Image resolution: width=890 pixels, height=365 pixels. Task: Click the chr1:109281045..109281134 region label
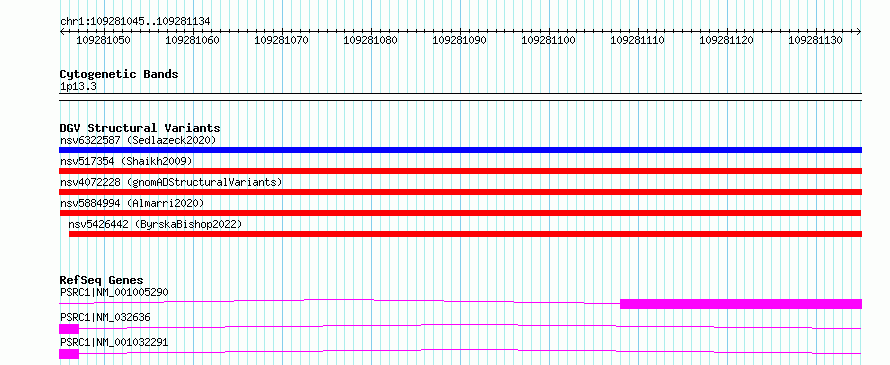(135, 22)
